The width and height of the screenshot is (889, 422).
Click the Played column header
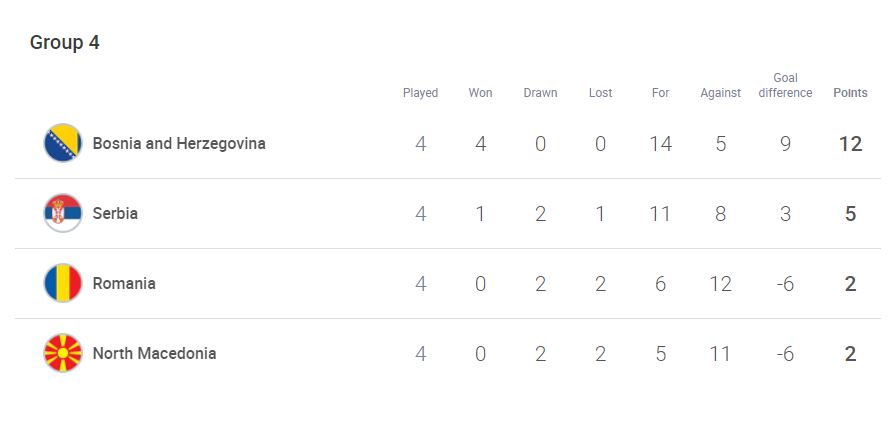click(420, 93)
